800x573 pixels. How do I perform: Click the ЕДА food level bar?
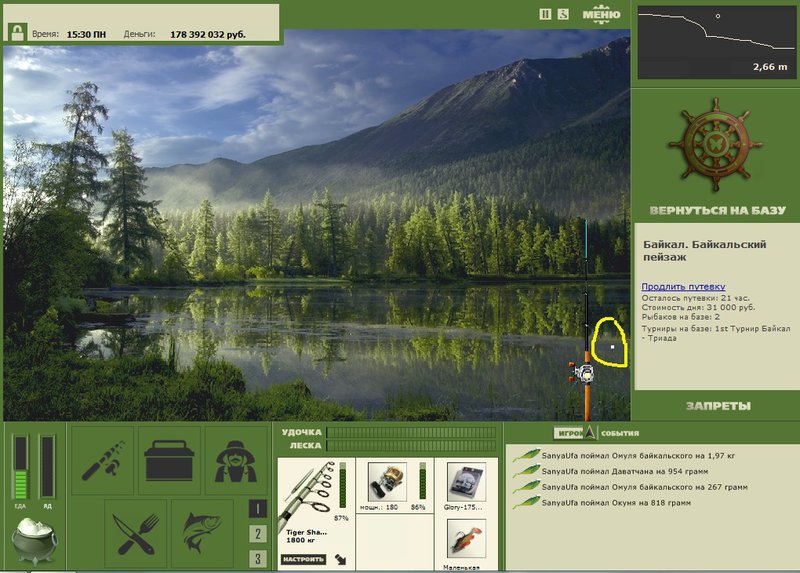[x=20, y=467]
